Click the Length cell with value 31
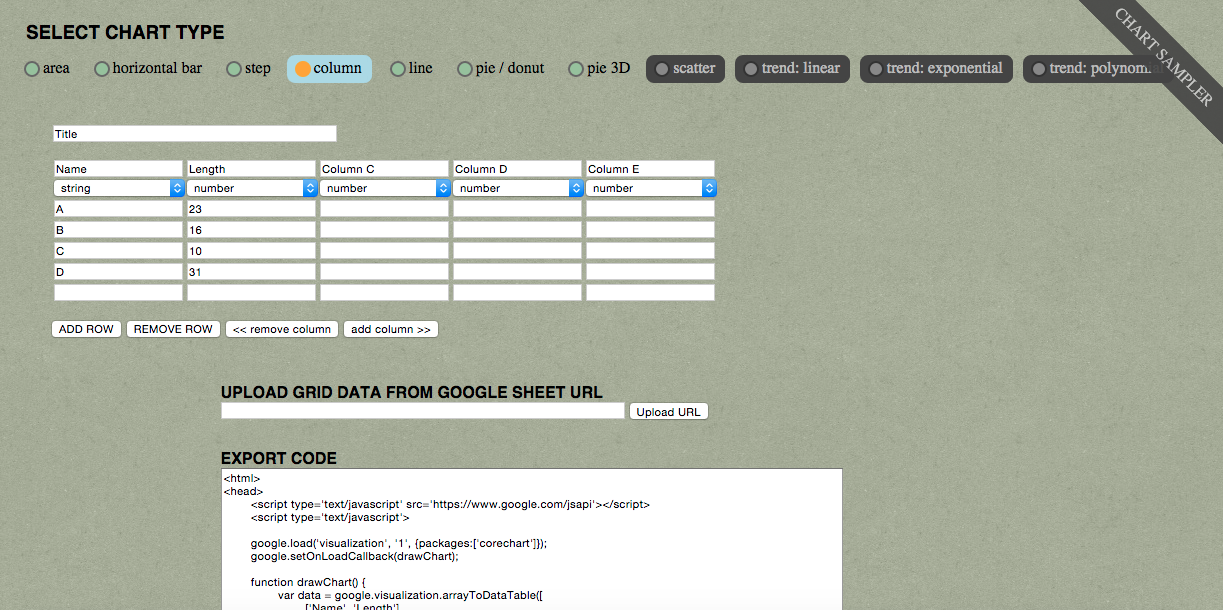The width and height of the screenshot is (1223, 610). coord(252,272)
